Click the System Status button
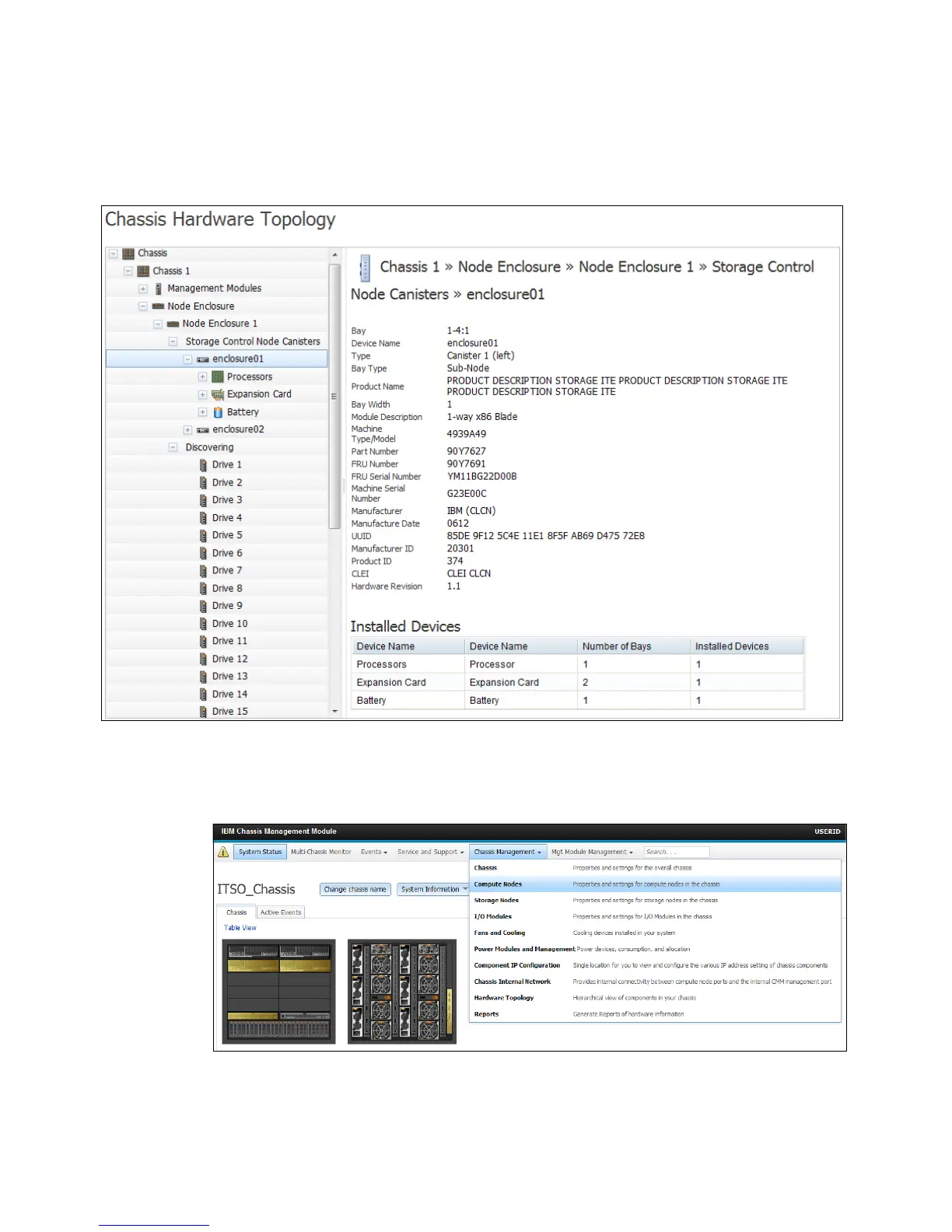The image size is (952, 1232). [261, 852]
